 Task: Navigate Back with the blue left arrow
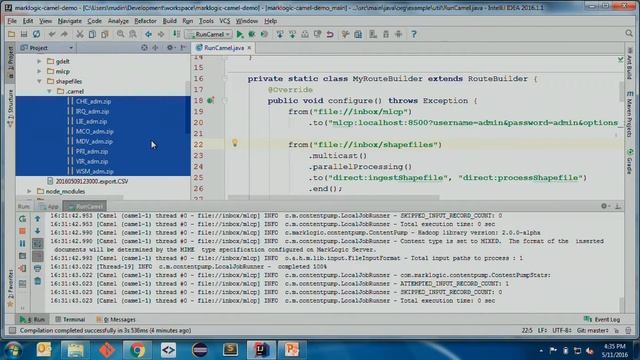148,34
